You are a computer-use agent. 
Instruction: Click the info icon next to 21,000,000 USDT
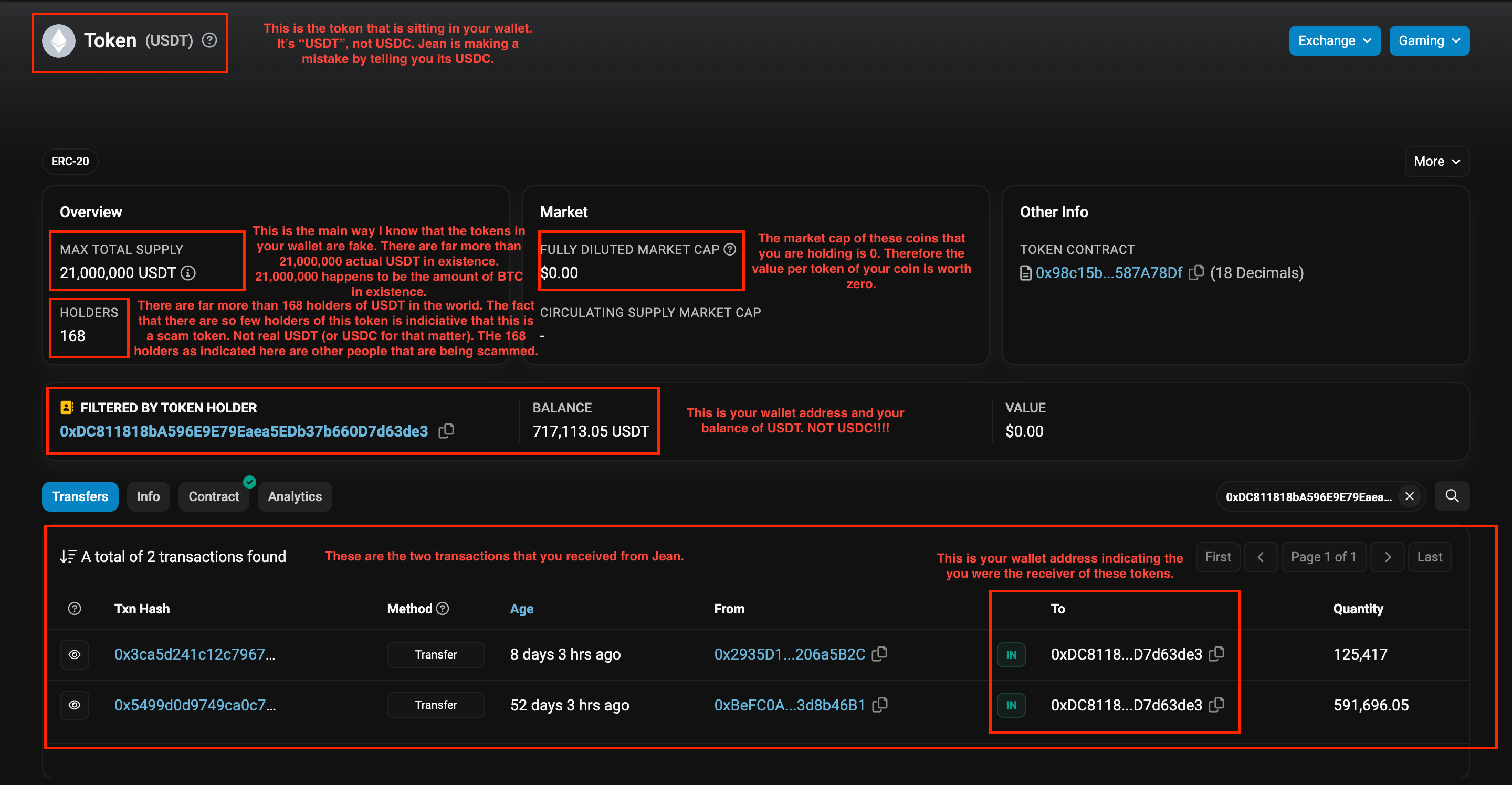pyautogui.click(x=188, y=273)
